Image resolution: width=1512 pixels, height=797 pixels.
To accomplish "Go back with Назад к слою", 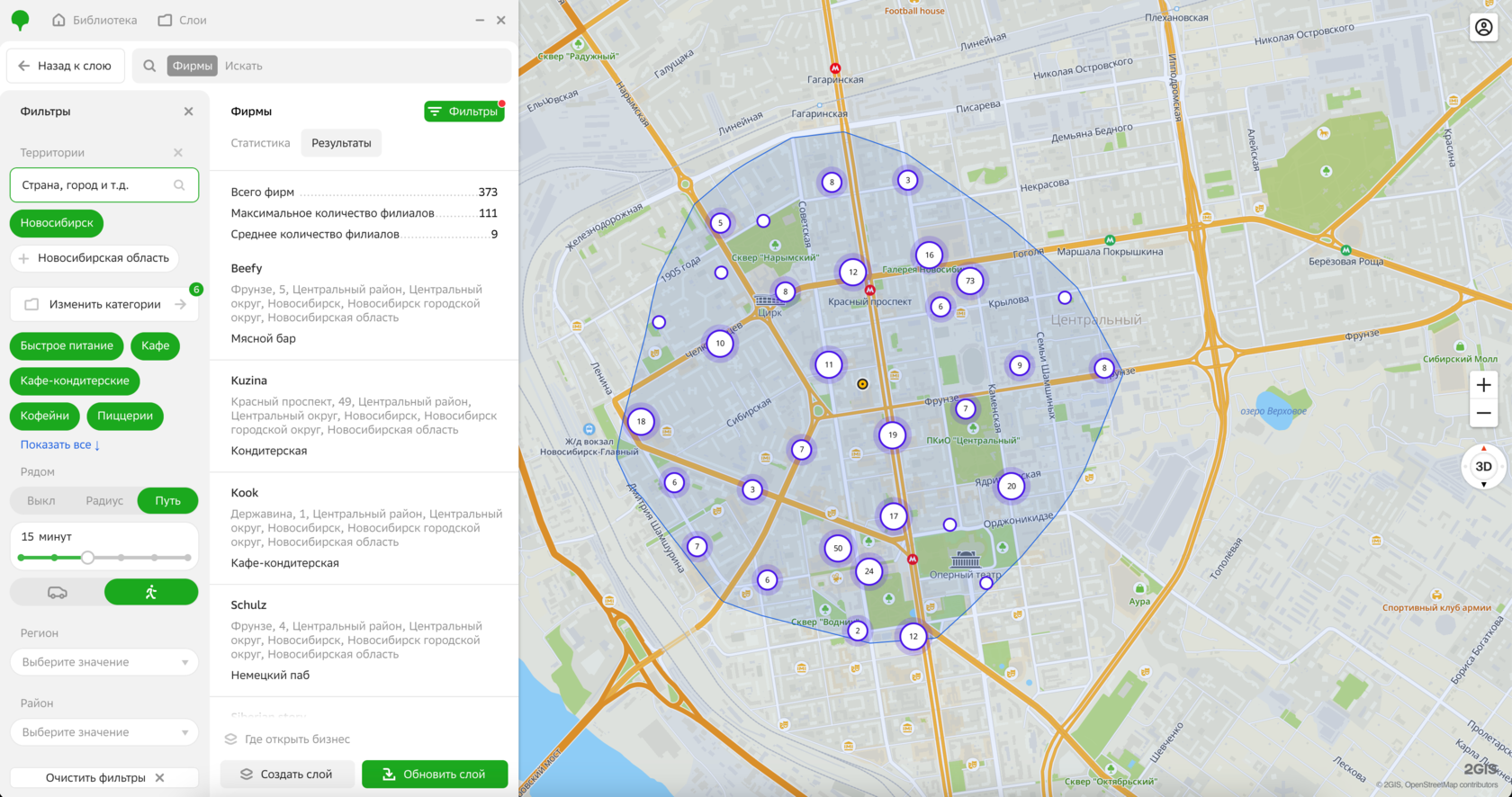I will point(65,66).
